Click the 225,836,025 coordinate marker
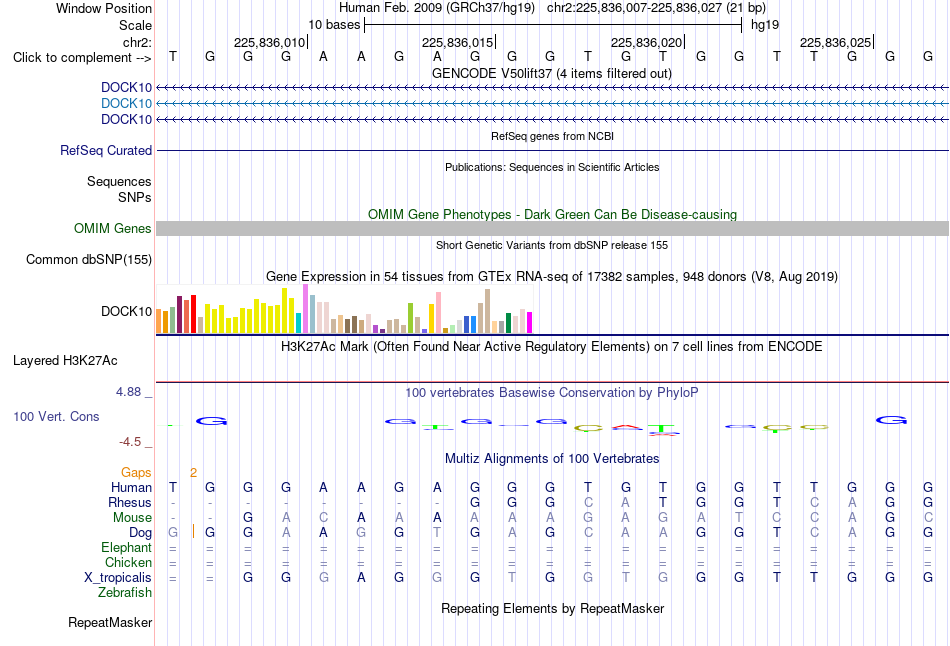 point(835,42)
